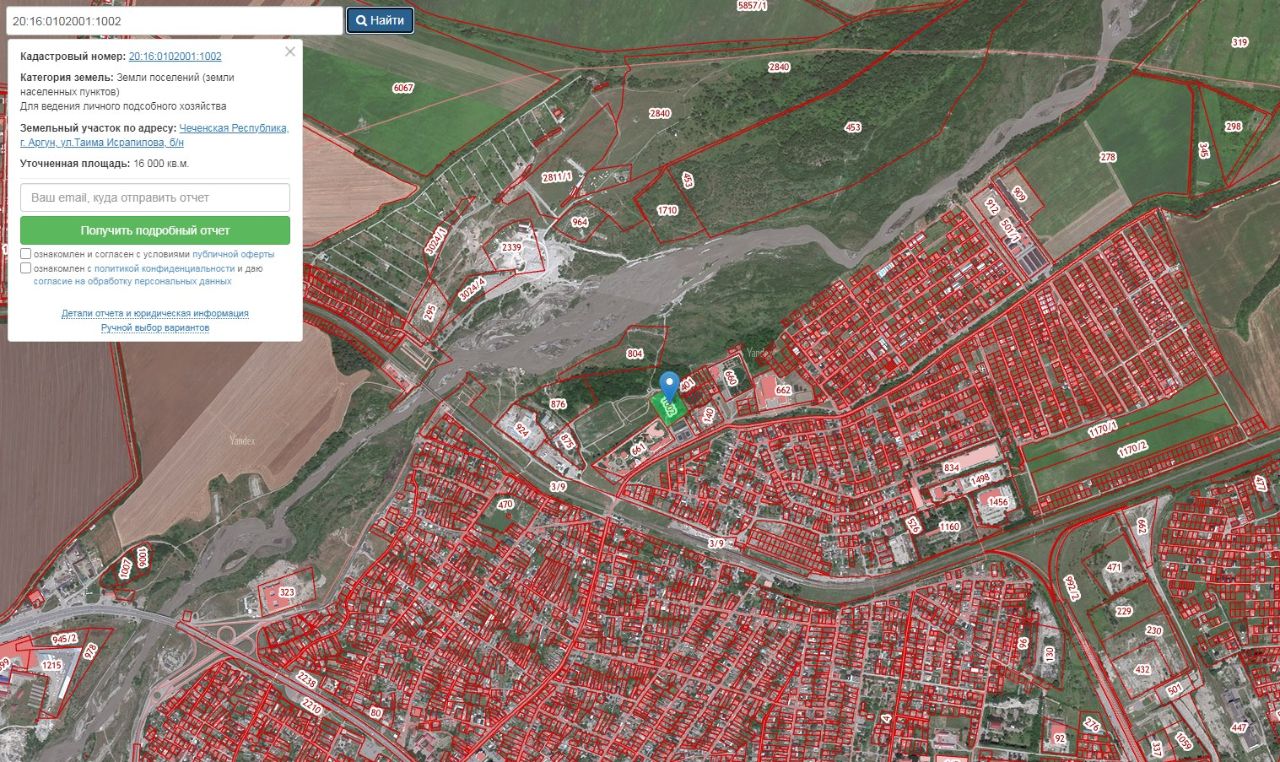Open the политикой конфиденциальности link
The width and height of the screenshot is (1280, 762).
pyautogui.click(x=165, y=268)
